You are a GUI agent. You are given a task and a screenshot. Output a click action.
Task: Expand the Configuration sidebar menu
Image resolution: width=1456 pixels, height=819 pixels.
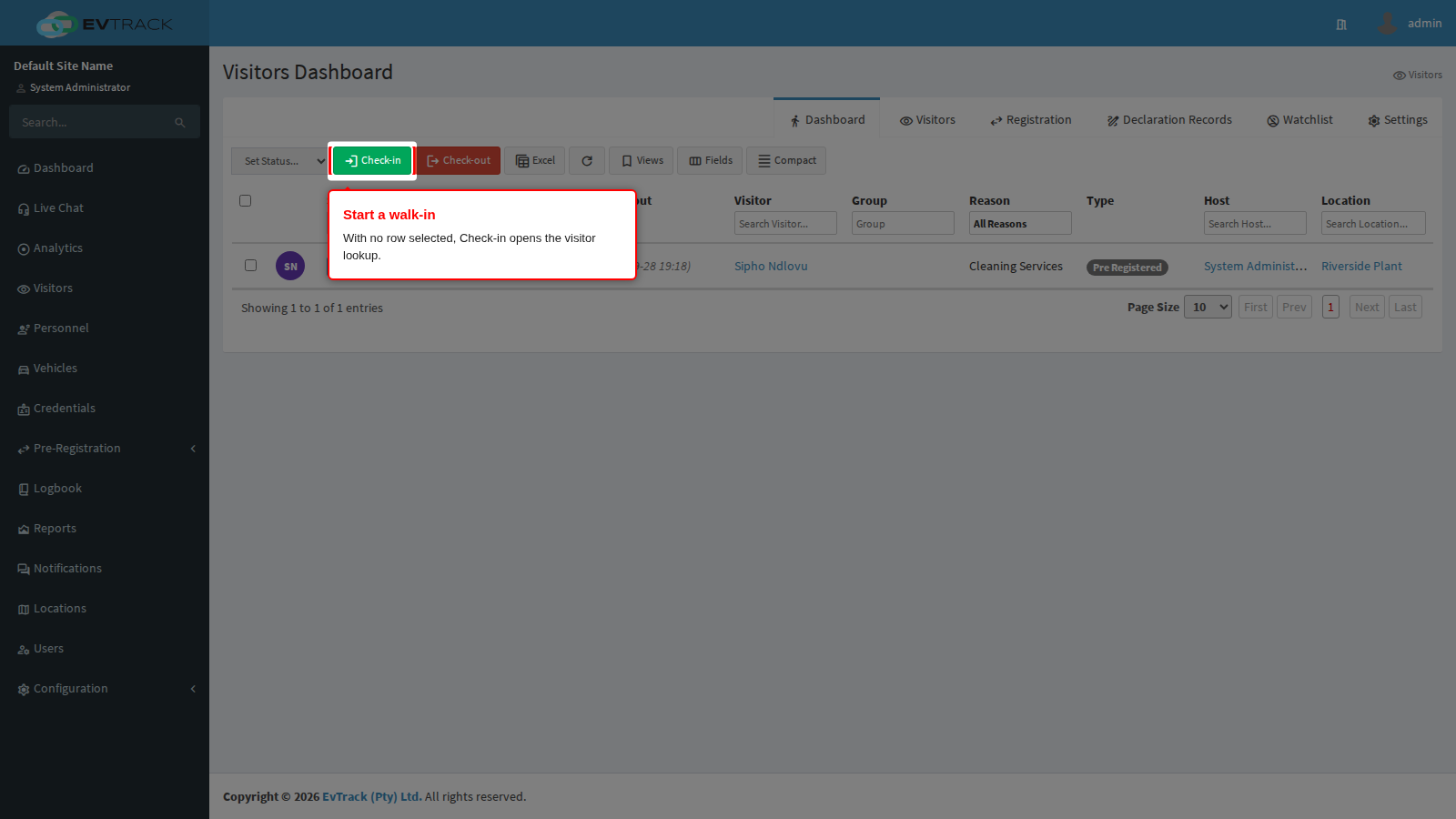[105, 689]
